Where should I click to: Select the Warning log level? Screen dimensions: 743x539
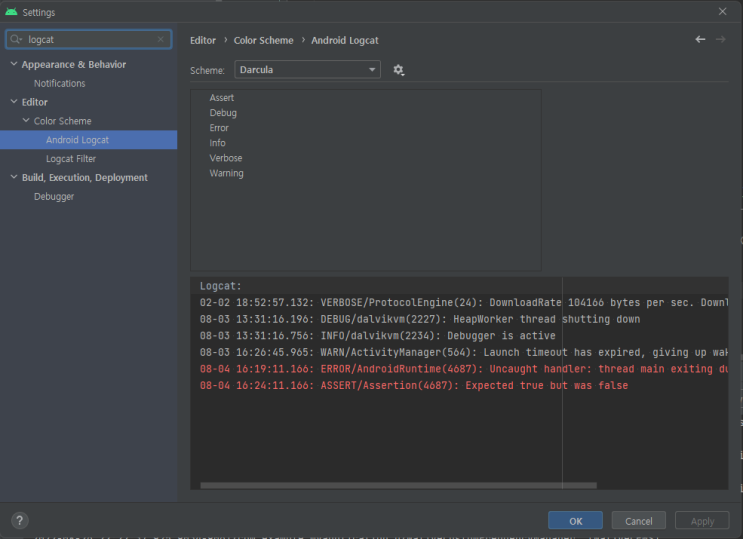click(227, 174)
